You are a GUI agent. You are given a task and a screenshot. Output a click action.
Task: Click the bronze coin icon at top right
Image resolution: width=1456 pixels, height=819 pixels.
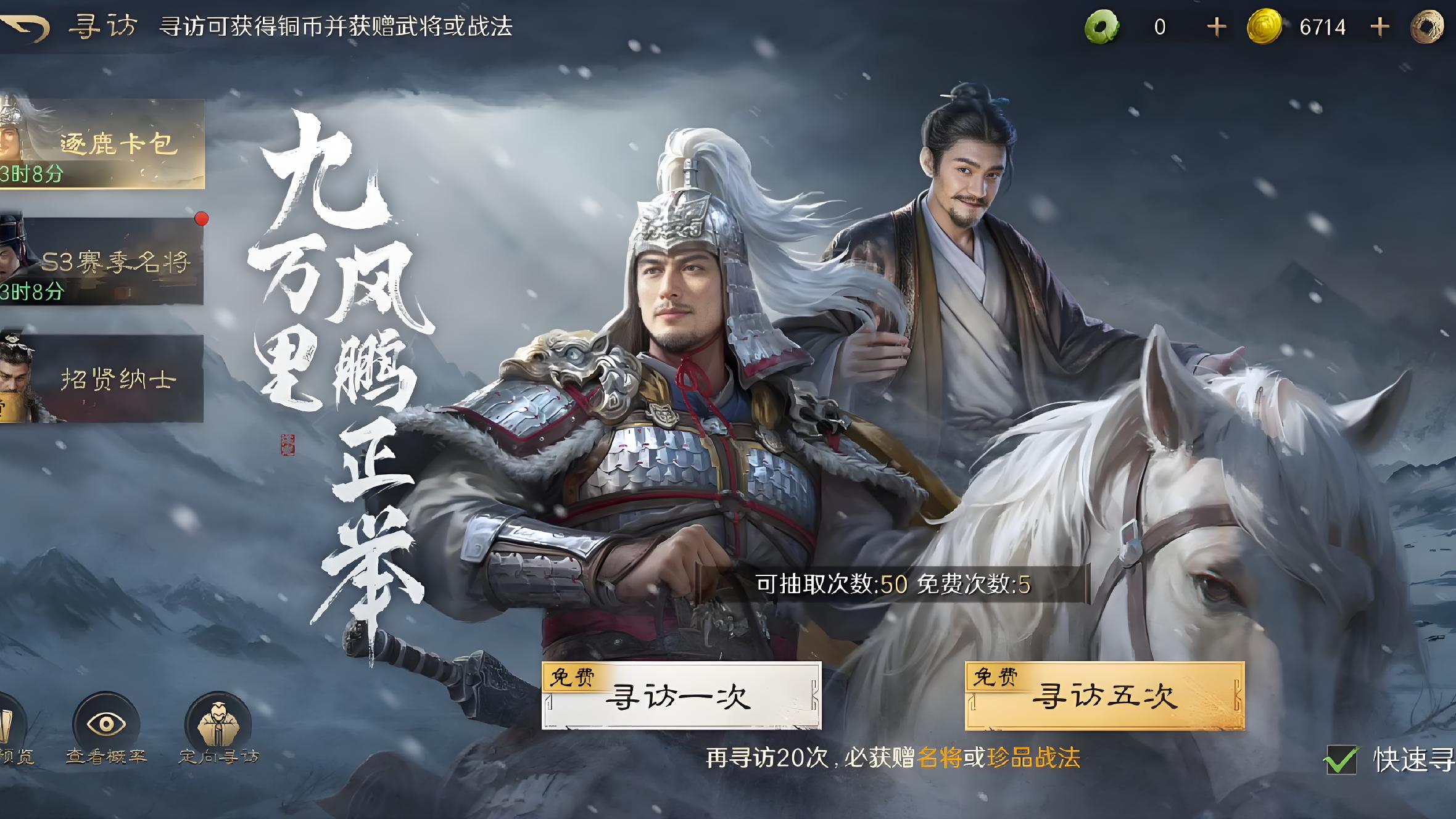tap(1428, 27)
